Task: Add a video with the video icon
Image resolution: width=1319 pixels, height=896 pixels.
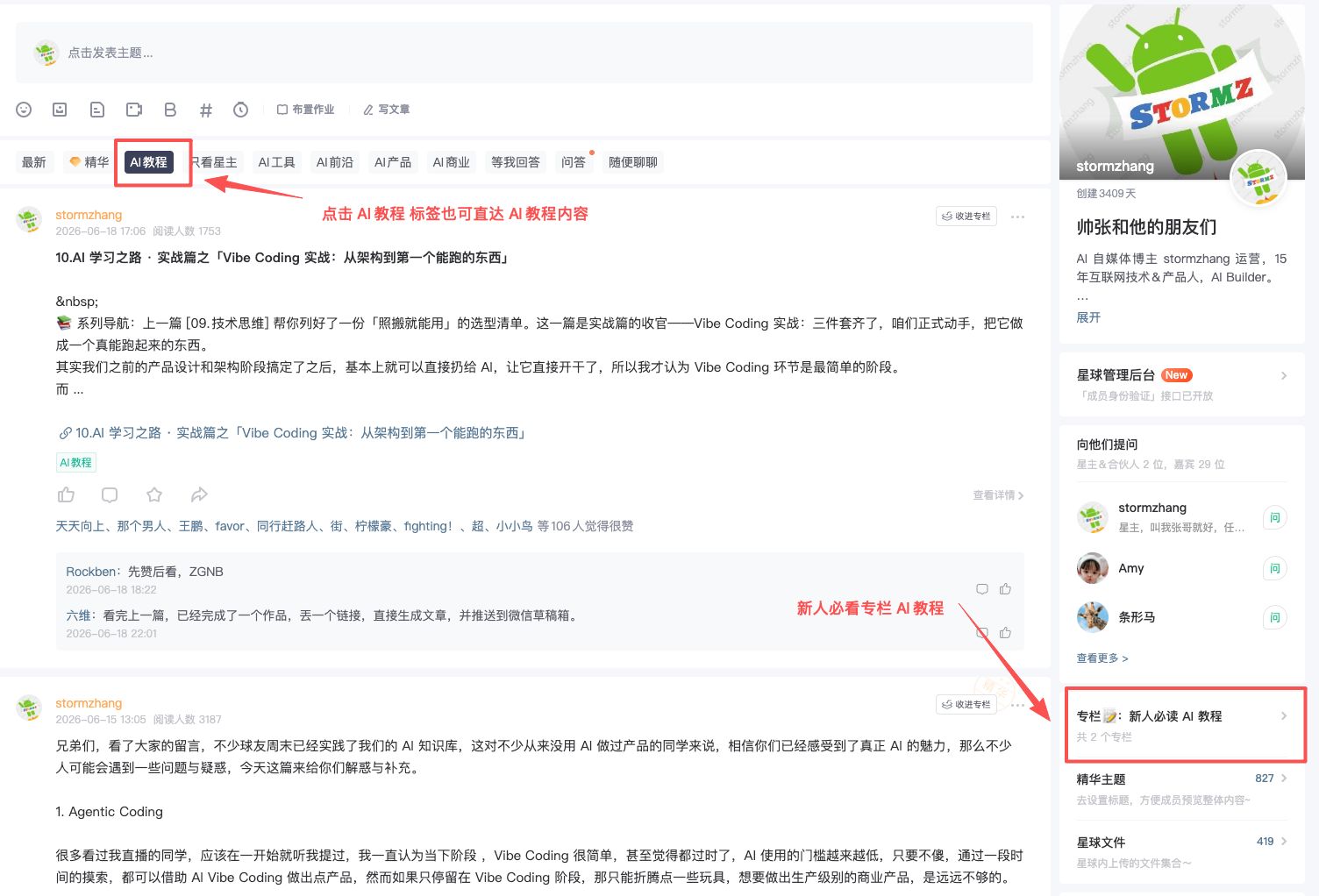Action: pos(134,110)
